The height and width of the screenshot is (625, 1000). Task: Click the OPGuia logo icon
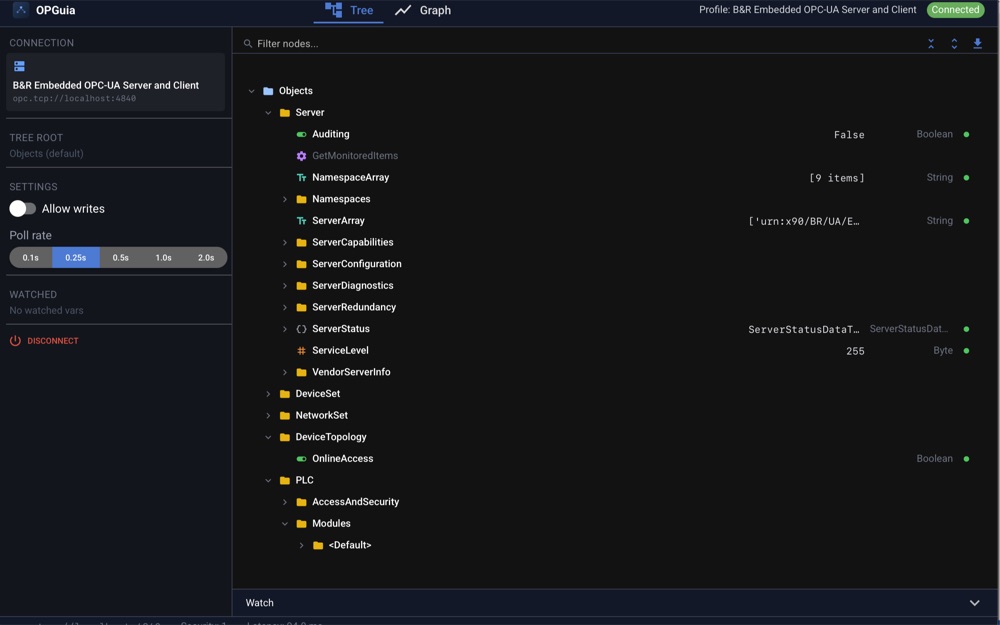20,10
